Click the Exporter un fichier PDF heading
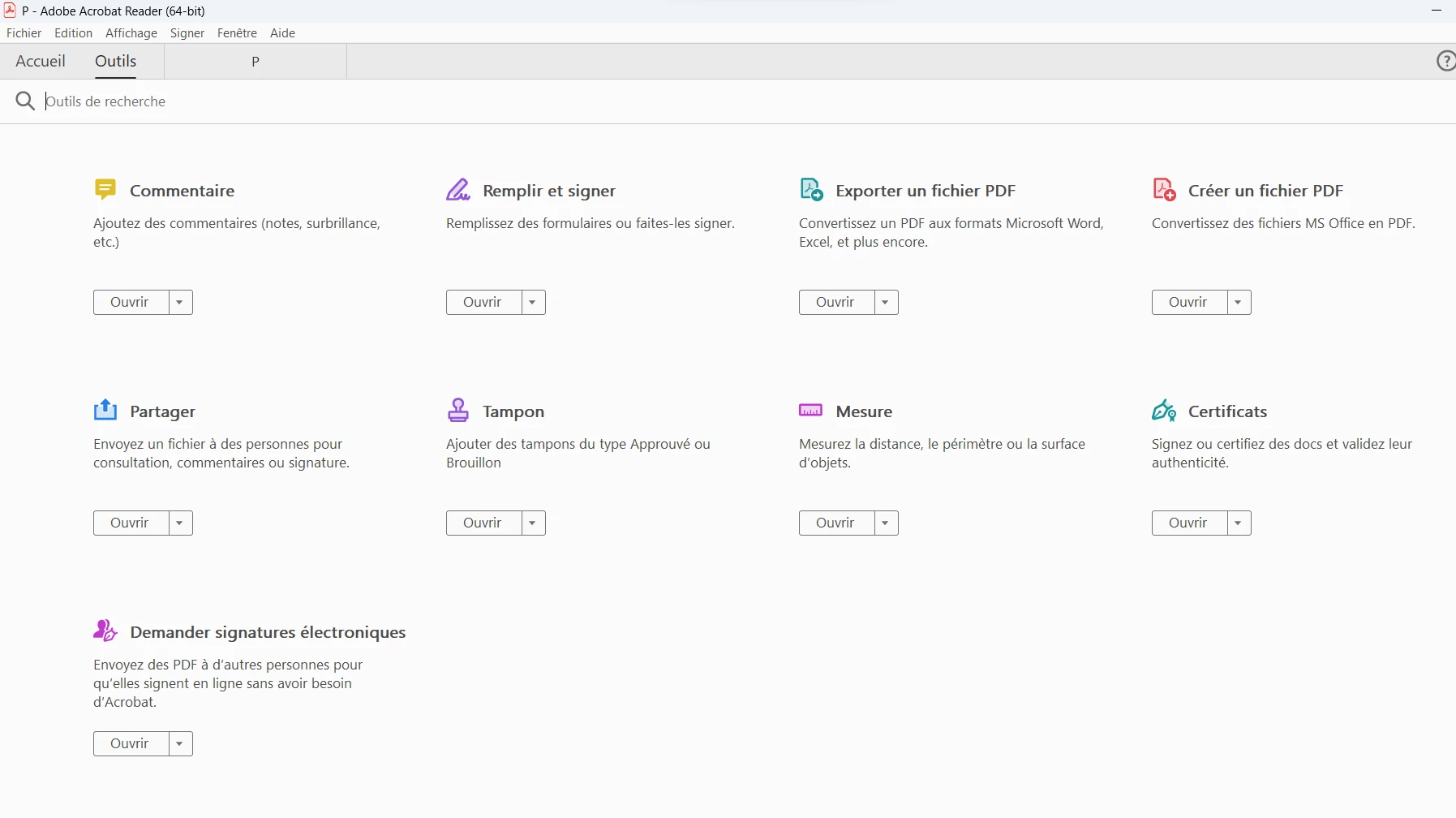The image size is (1456, 818). tap(926, 191)
